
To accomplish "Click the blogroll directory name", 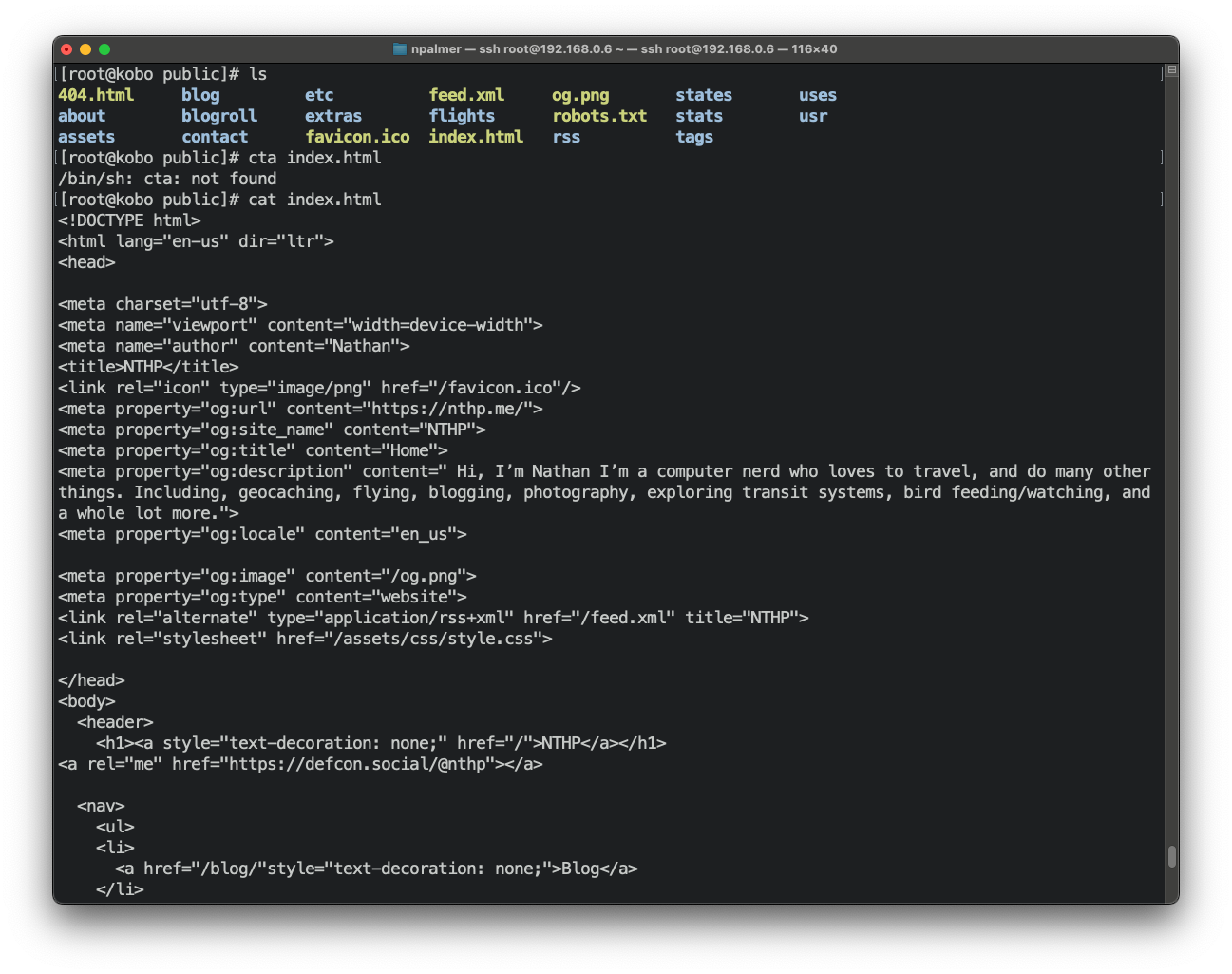I will click(219, 116).
